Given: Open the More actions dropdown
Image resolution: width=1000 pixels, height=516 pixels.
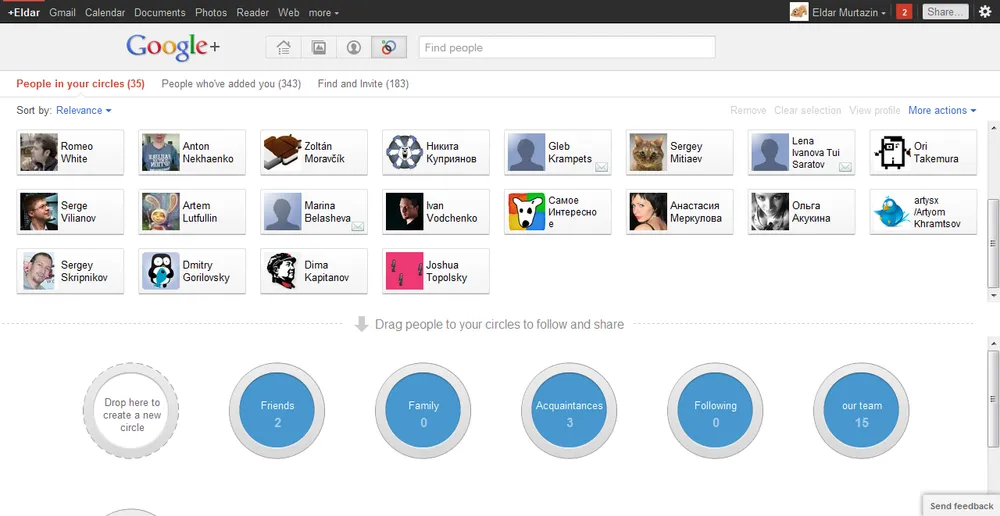Looking at the screenshot, I should point(942,110).
